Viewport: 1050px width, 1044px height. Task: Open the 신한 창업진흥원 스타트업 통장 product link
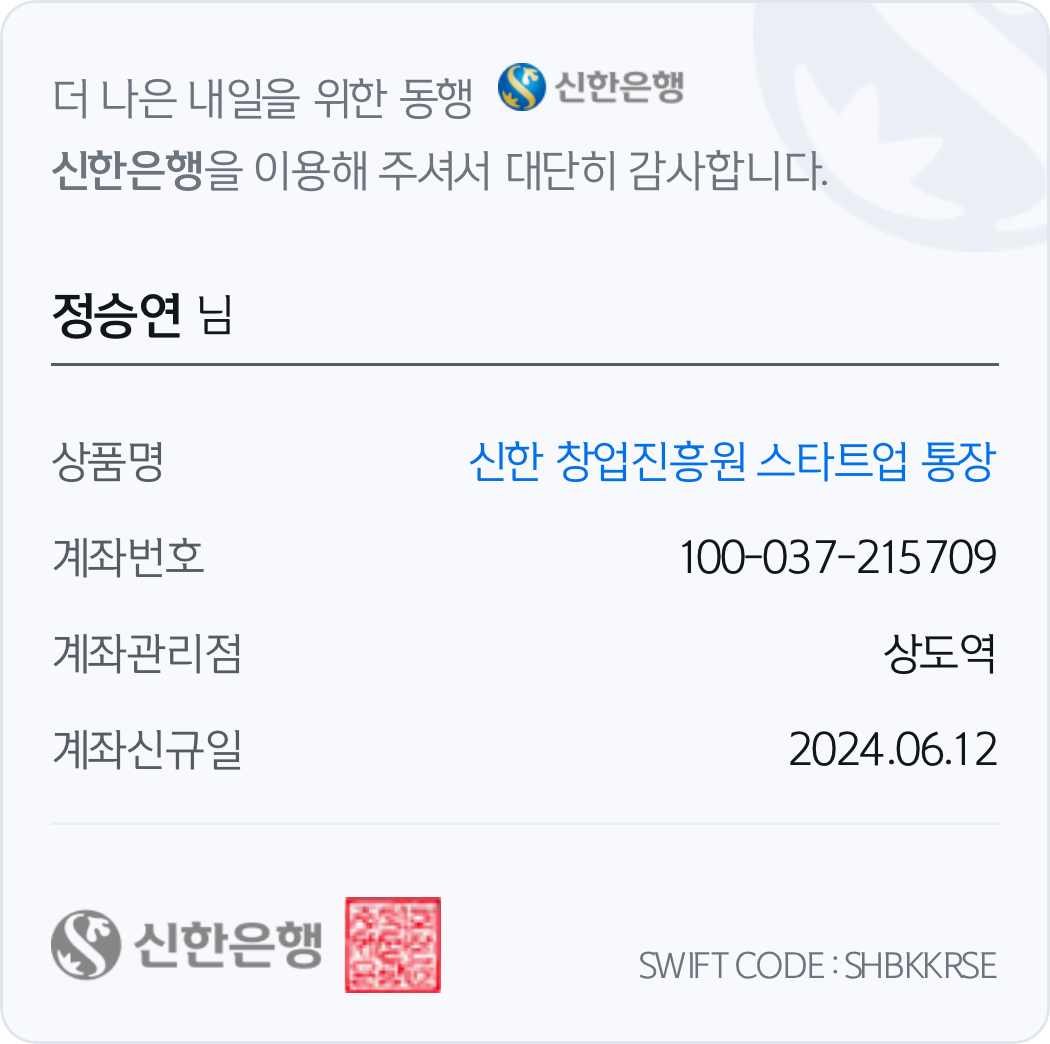coord(733,461)
